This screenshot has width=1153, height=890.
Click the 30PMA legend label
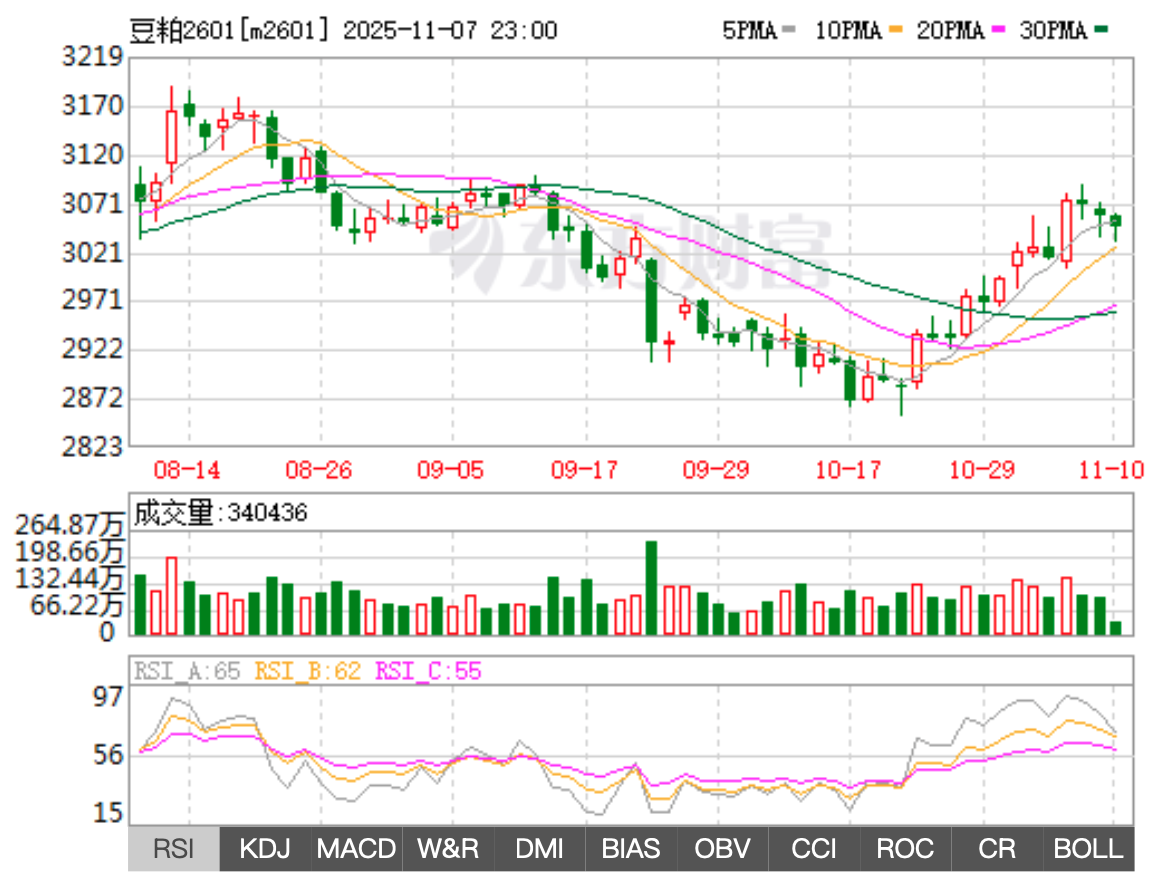1053,31
